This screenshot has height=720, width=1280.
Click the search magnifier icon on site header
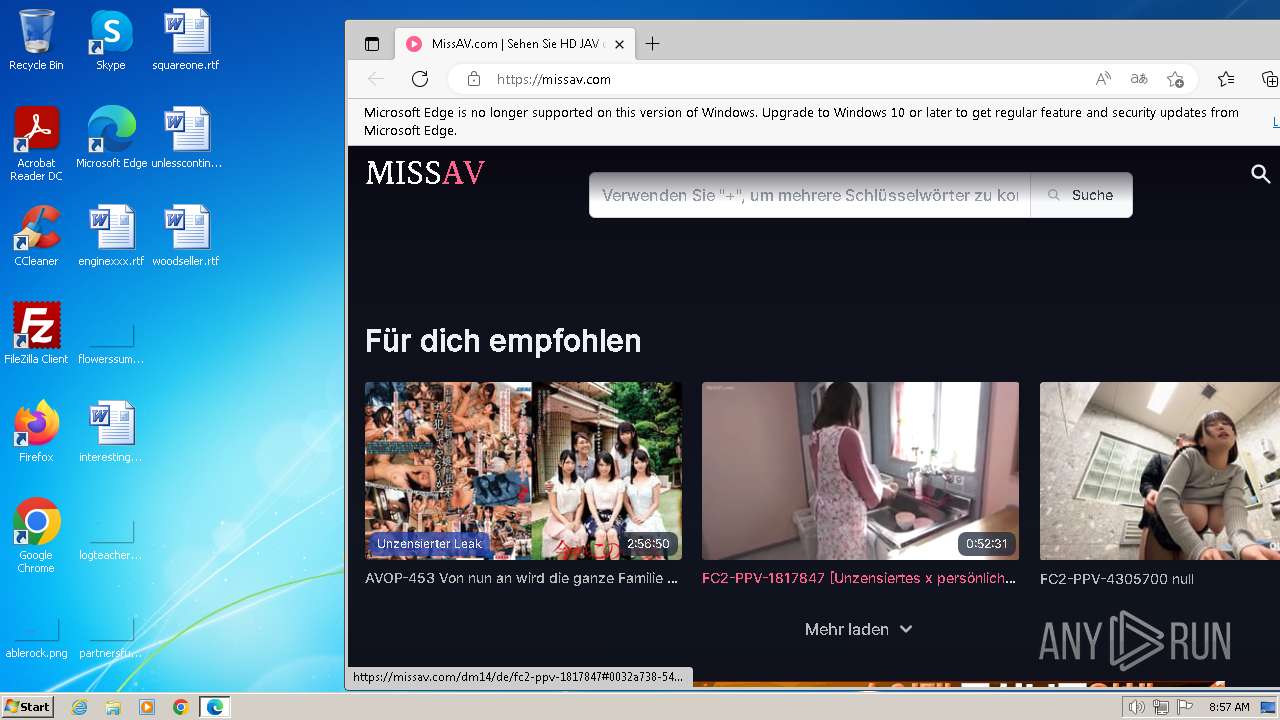pyautogui.click(x=1261, y=174)
